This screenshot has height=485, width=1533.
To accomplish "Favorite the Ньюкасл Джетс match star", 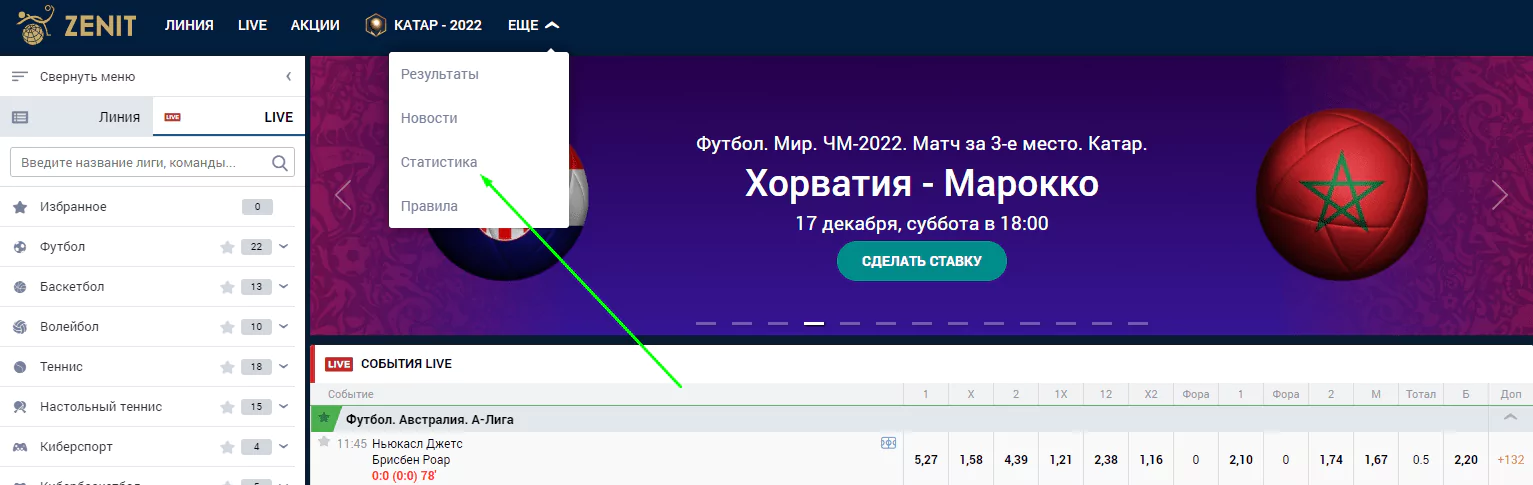I will tap(324, 442).
